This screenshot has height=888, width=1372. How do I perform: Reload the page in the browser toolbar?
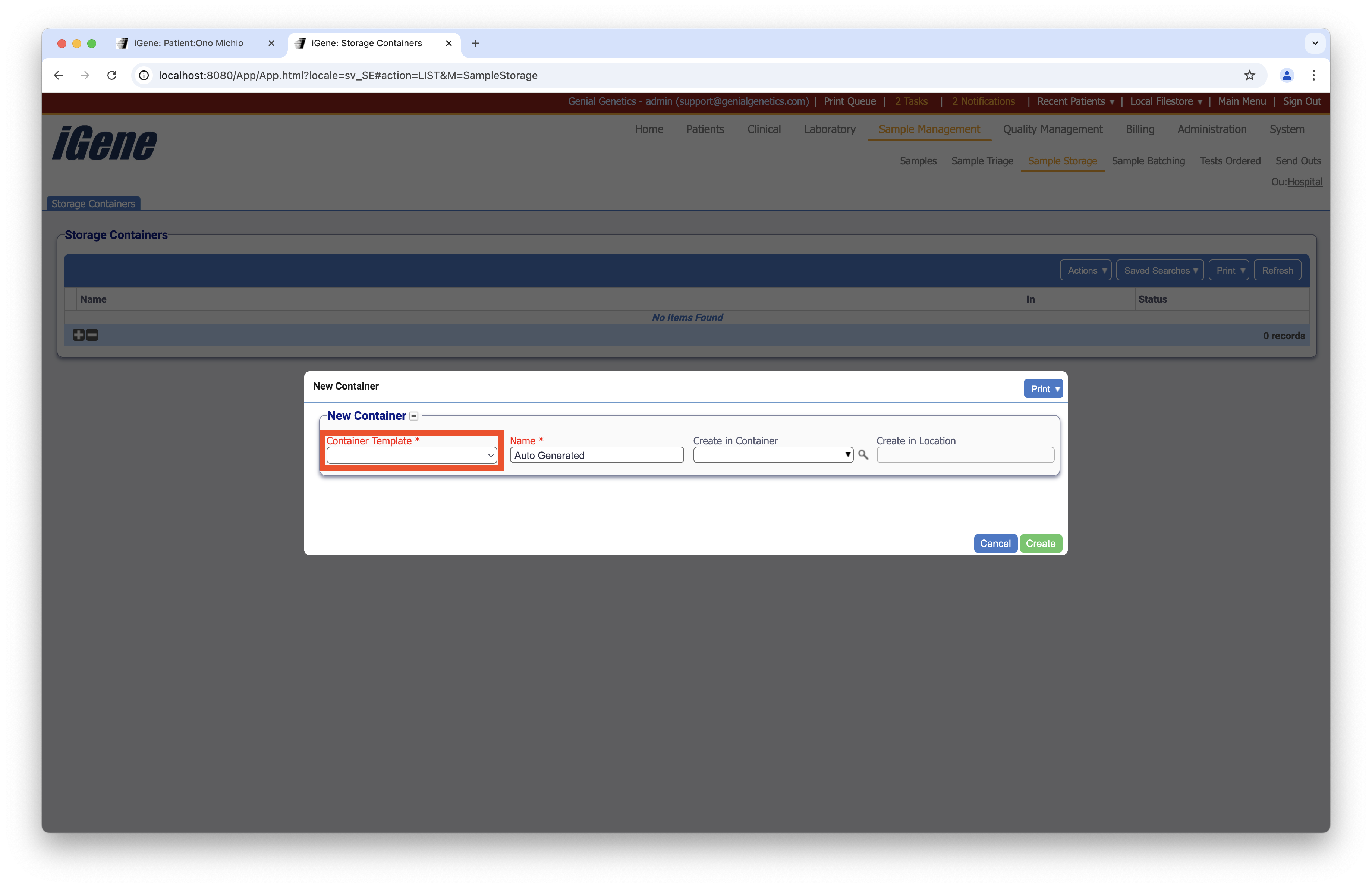tap(112, 75)
